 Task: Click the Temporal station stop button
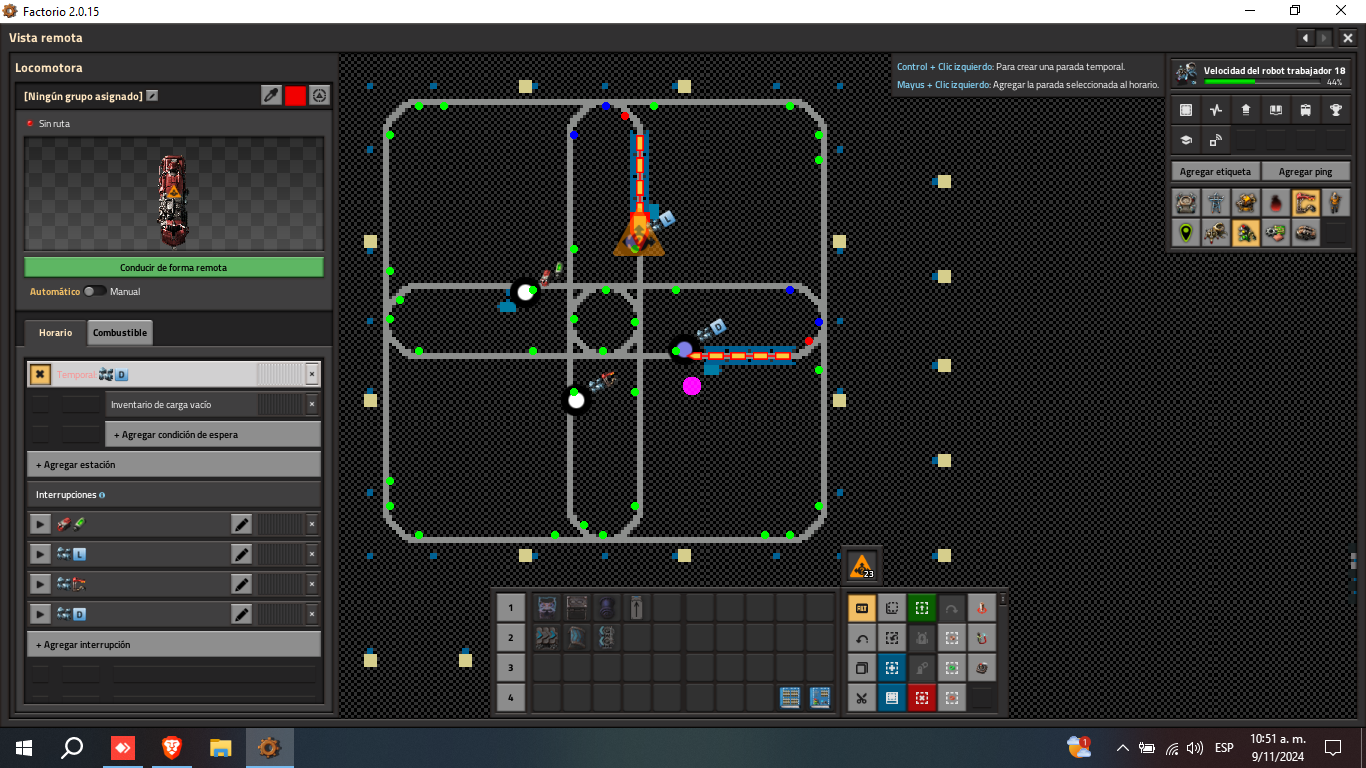(39, 374)
